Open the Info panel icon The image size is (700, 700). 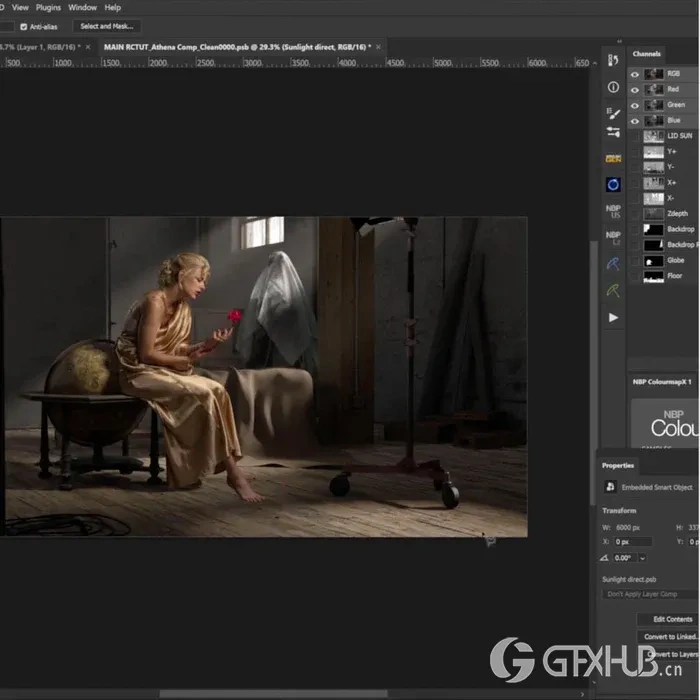[613, 87]
